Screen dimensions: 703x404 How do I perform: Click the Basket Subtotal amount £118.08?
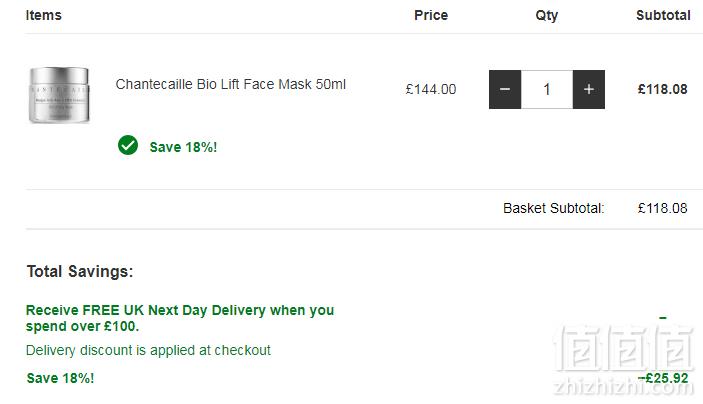pos(663,208)
